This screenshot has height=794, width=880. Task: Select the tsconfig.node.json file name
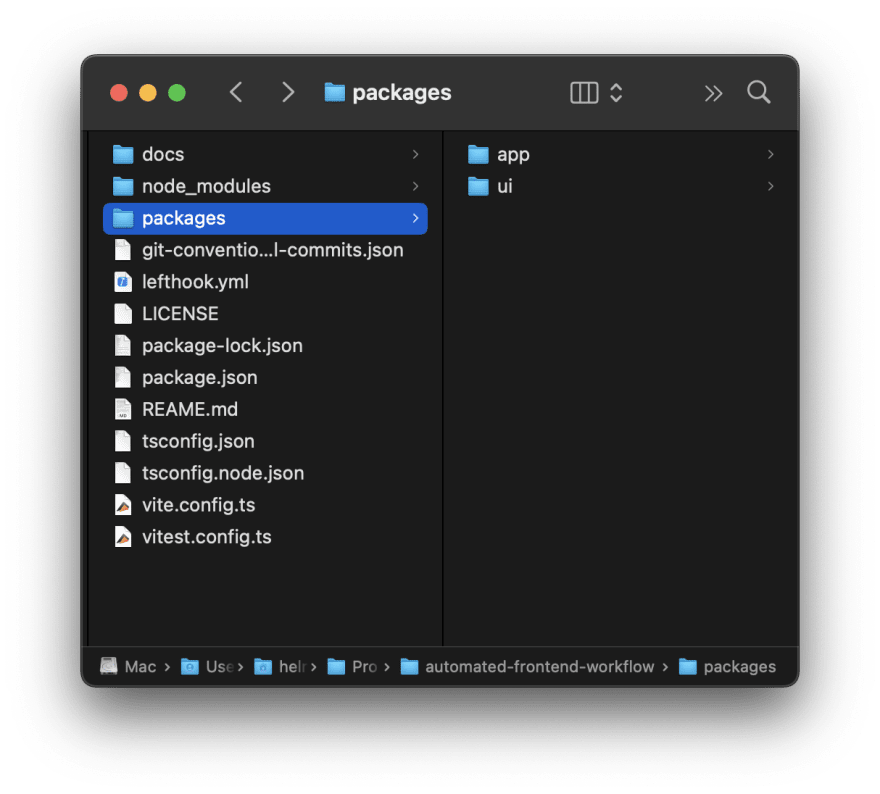pyautogui.click(x=223, y=474)
